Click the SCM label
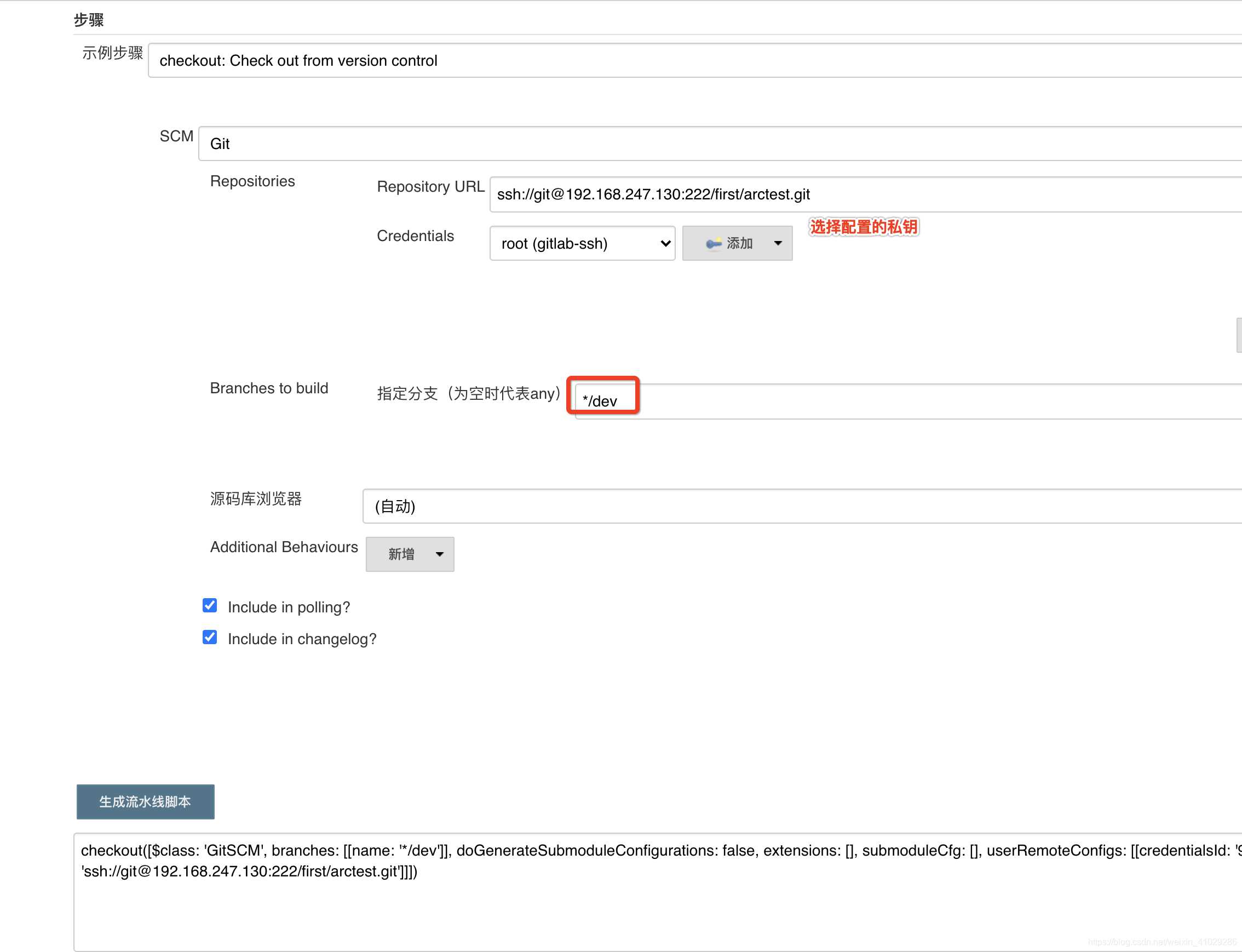Image resolution: width=1242 pixels, height=952 pixels. (177, 136)
